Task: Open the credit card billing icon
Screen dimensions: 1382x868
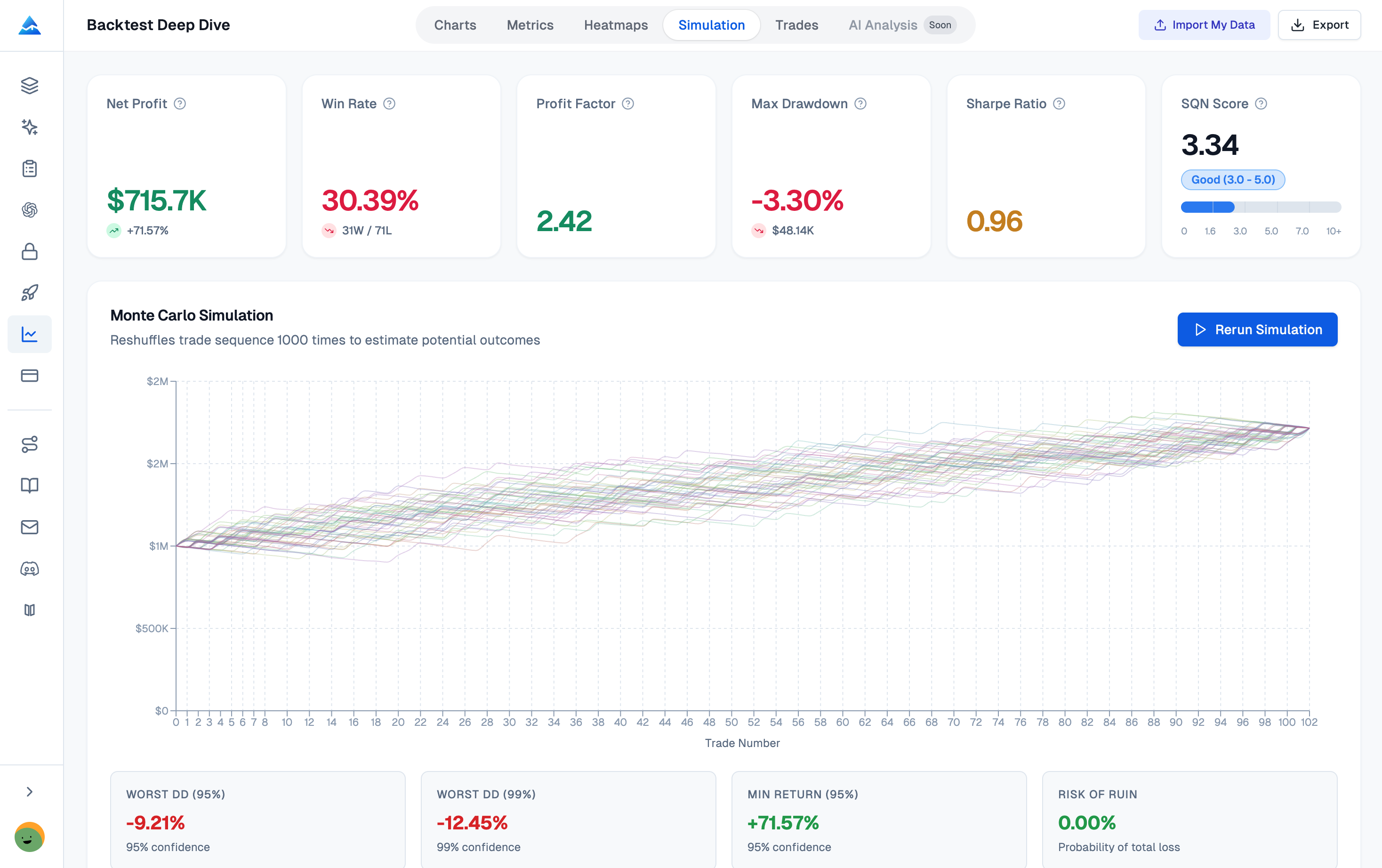Action: click(29, 376)
